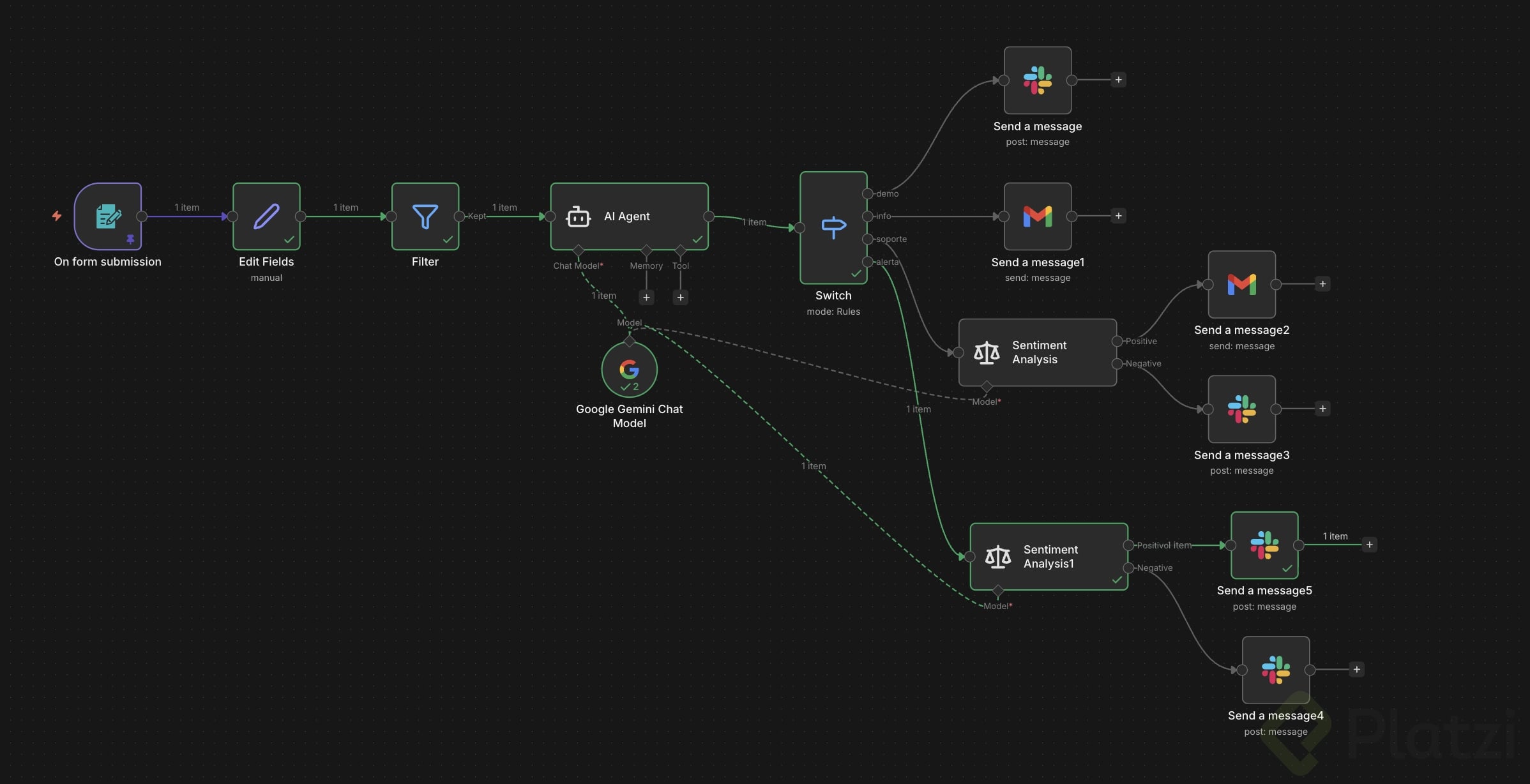This screenshot has width=1530, height=784.
Task: Select Gmail Send a message2 node
Action: [x=1241, y=285]
